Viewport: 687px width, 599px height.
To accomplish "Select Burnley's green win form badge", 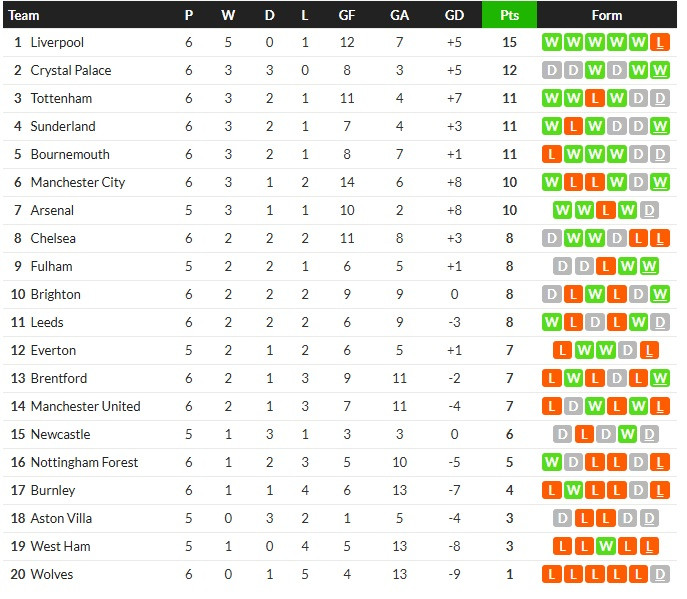I will tap(574, 490).
